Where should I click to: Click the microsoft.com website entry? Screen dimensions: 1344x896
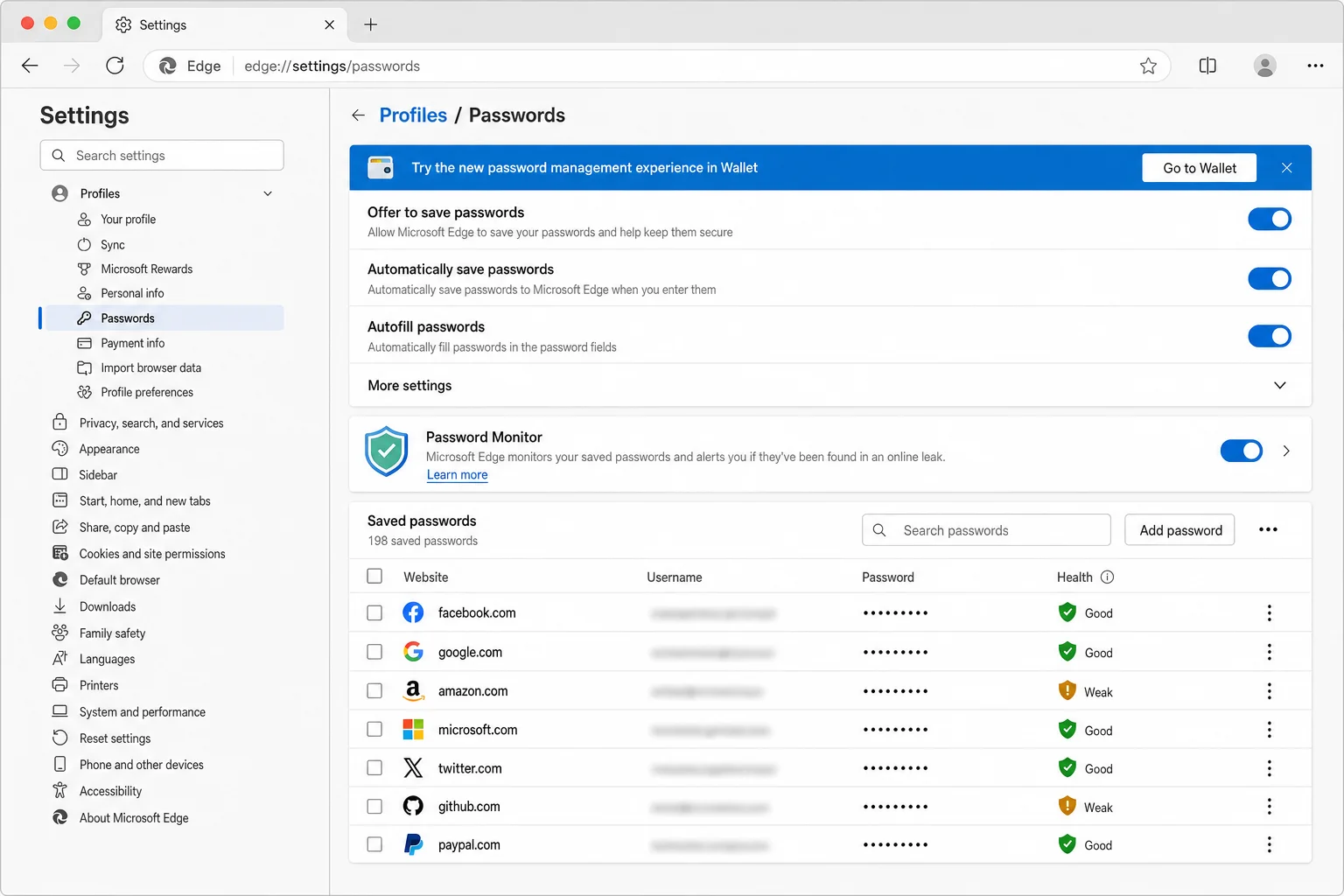click(x=478, y=730)
